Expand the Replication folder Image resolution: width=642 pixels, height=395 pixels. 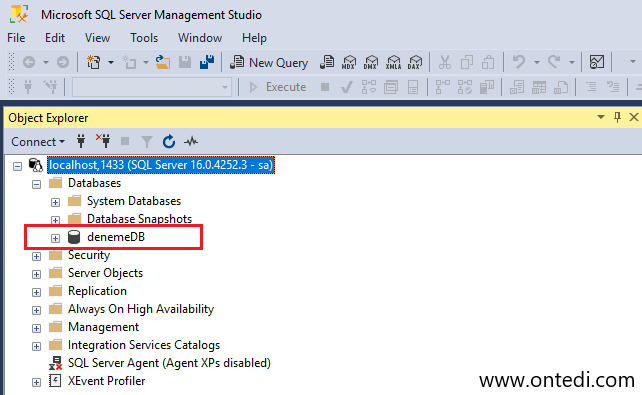(x=36, y=292)
